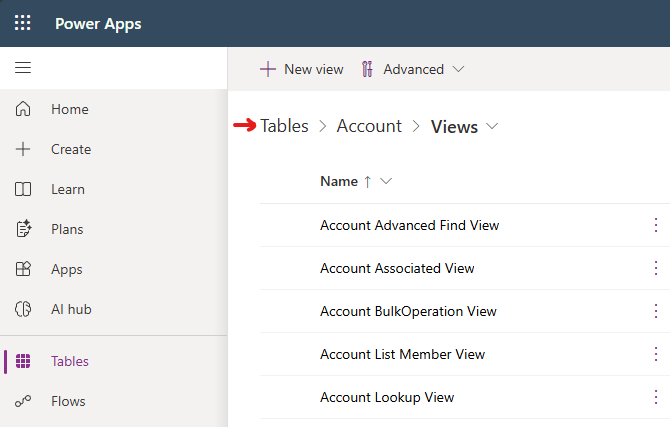Screen dimensions: 670x427
Task: Navigate to Account in breadcrumb
Action: (x=369, y=126)
